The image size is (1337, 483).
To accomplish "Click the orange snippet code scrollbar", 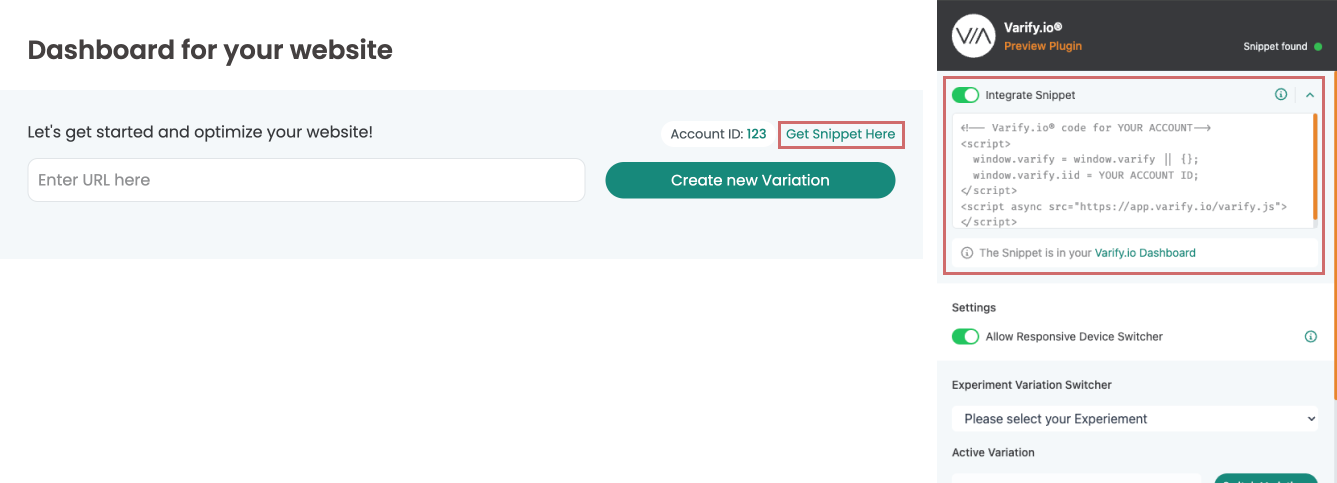I will coord(1315,158).
